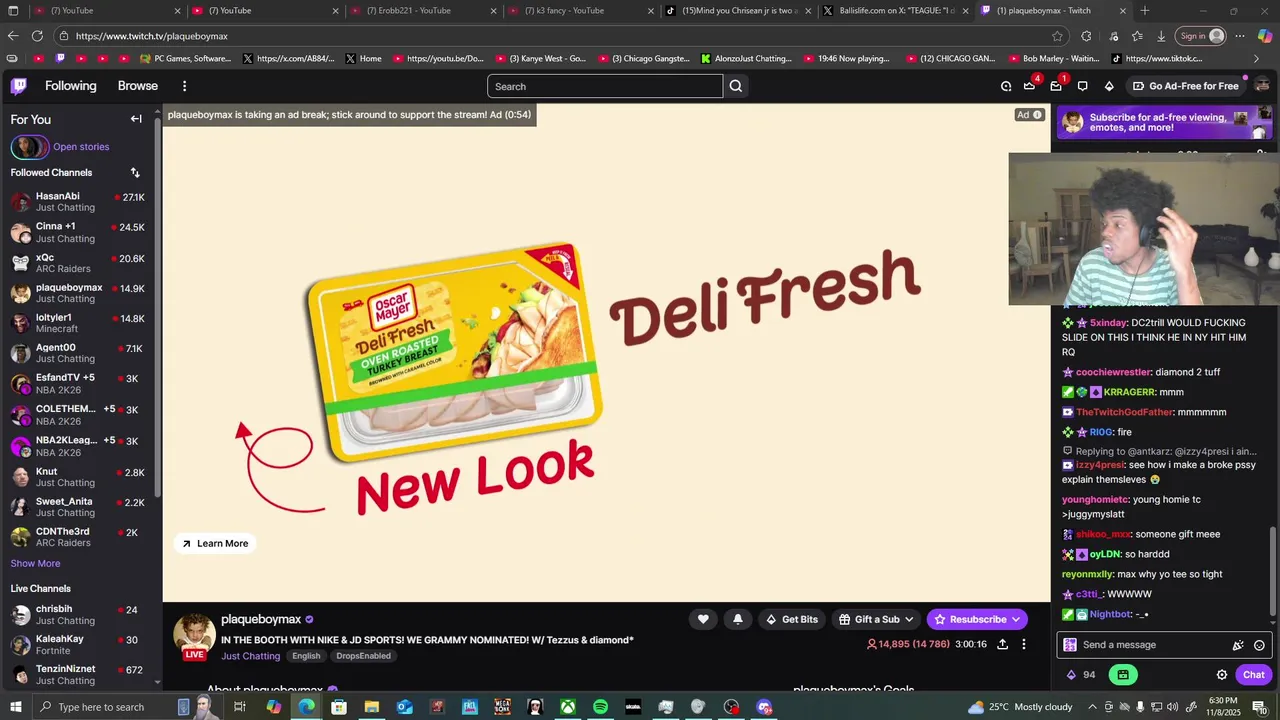Open the Twitch home logo
The height and width of the screenshot is (720, 1280).
[19, 86]
